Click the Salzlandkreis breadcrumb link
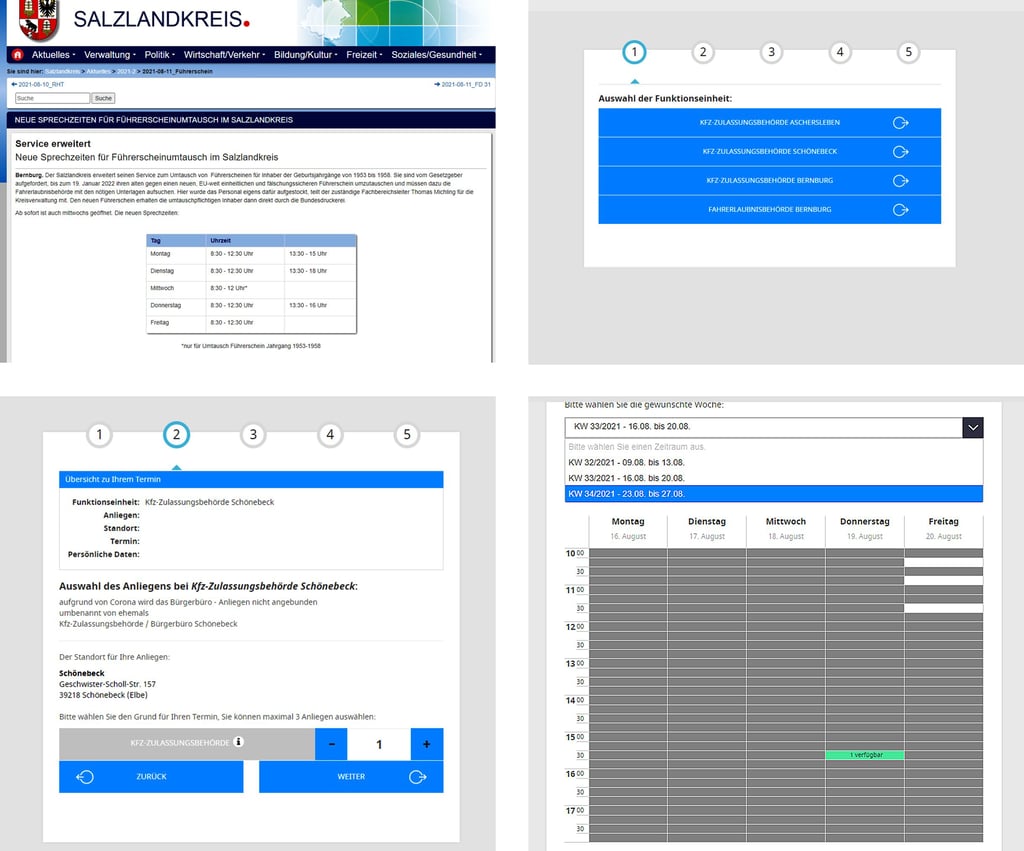Screen dimensions: 1024x851 63,72
